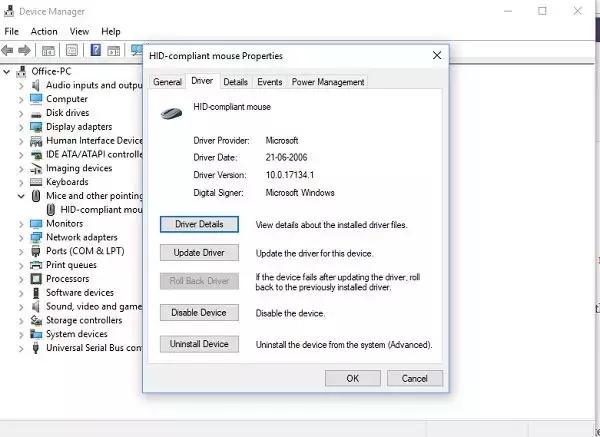Click the Sound, video and game controllers icon
The width and height of the screenshot is (600, 437).
36,307
